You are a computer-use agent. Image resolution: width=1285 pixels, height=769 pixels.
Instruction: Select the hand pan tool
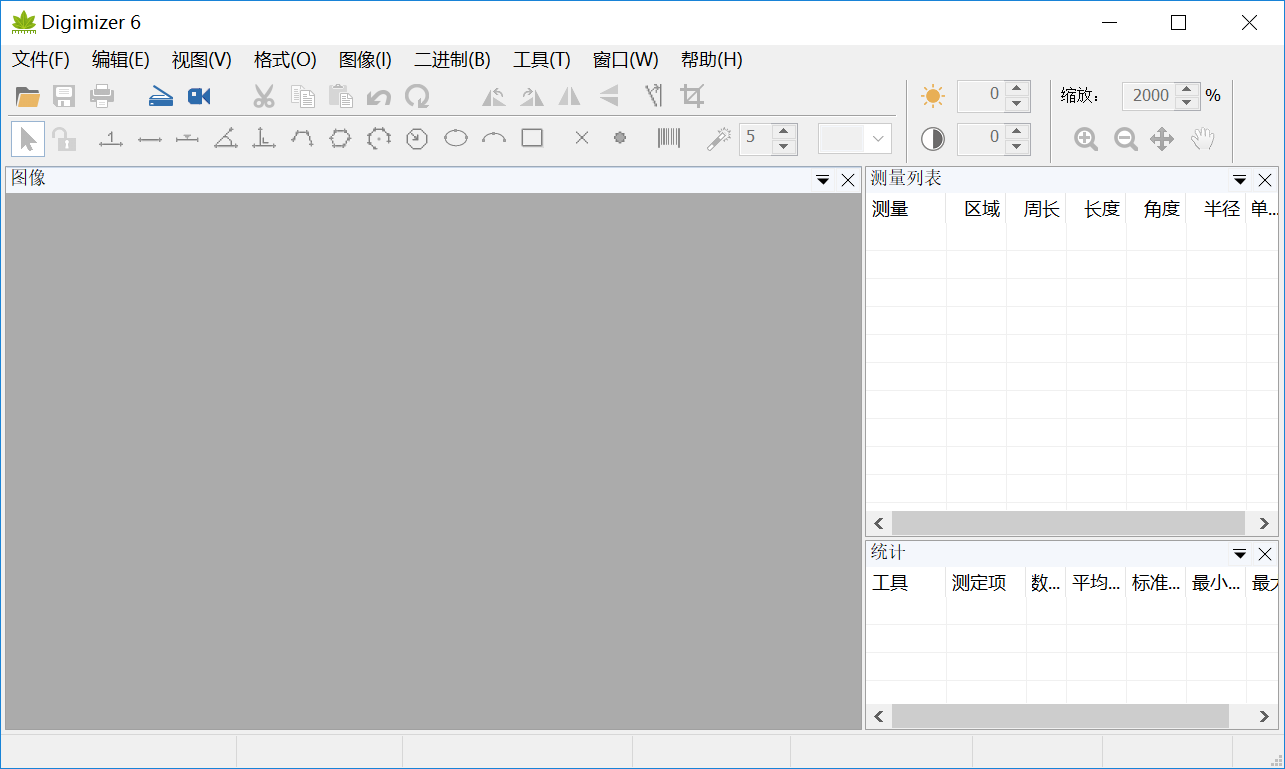pyautogui.click(x=1203, y=139)
